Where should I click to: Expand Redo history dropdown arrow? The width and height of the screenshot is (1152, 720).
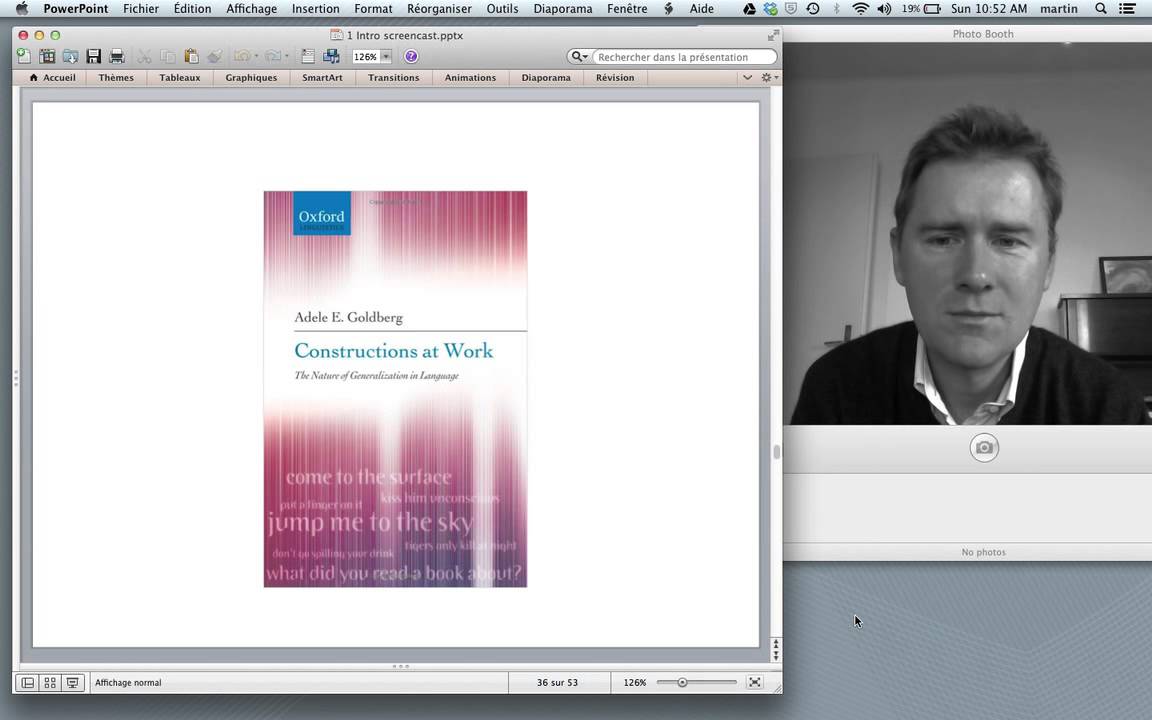[x=287, y=56]
